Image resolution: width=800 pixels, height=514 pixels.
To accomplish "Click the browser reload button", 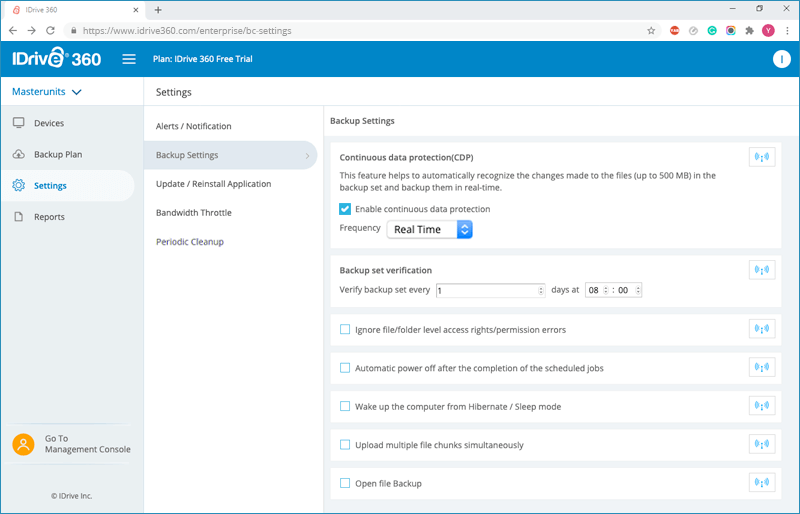I will 50,31.
